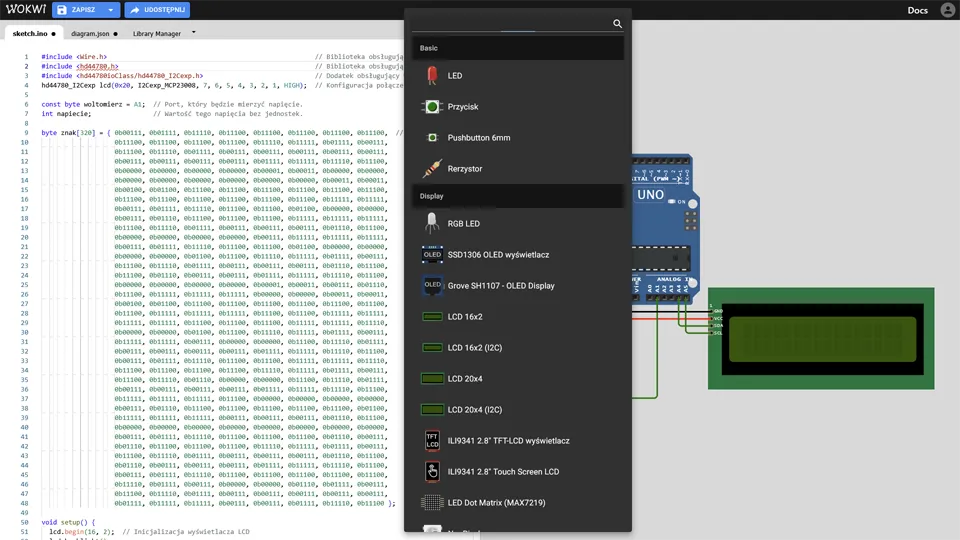Click the search magnifier icon
The width and height of the screenshot is (960, 540).
[617, 23]
